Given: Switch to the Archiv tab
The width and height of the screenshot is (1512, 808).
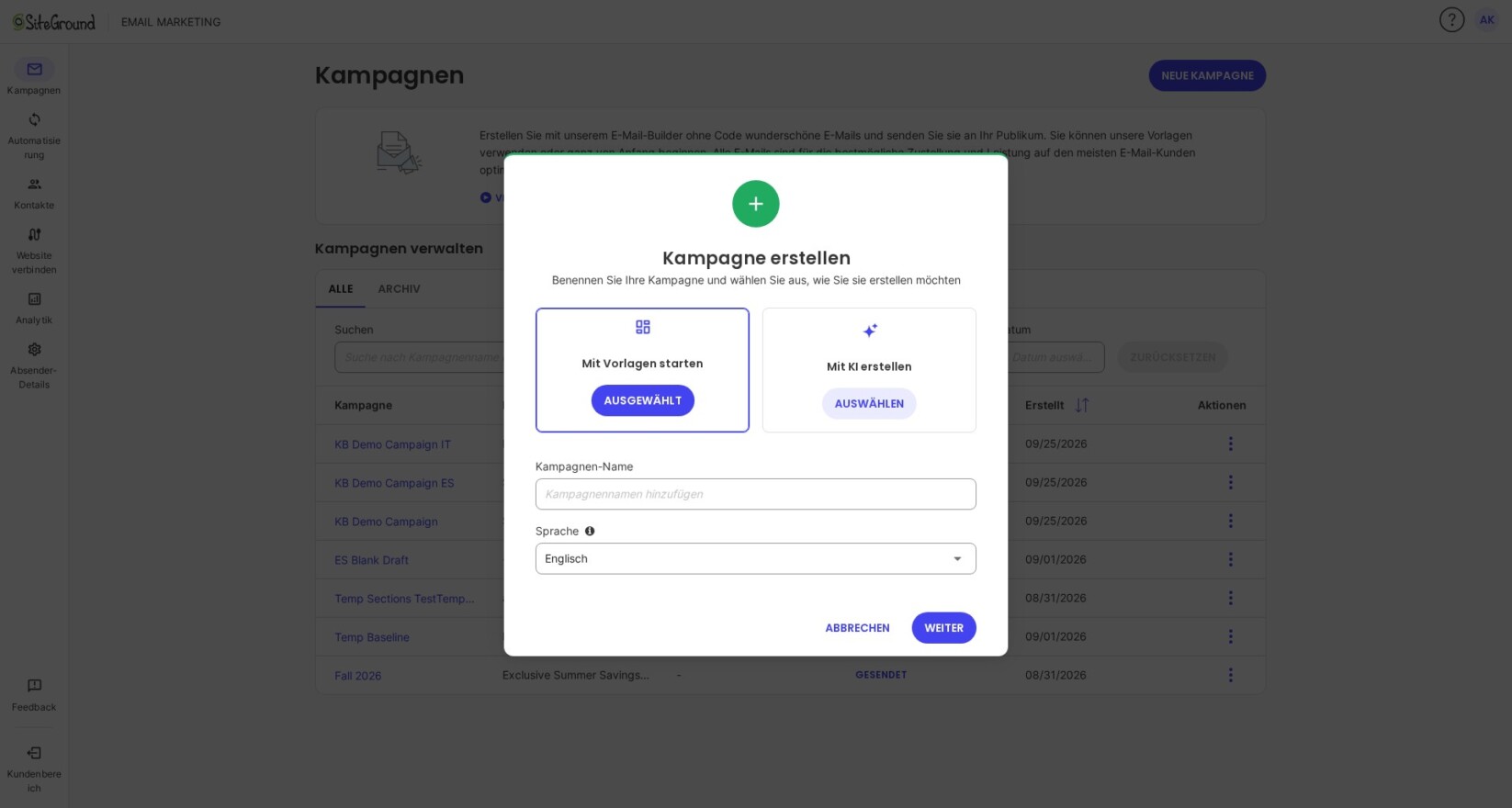Looking at the screenshot, I should (399, 289).
